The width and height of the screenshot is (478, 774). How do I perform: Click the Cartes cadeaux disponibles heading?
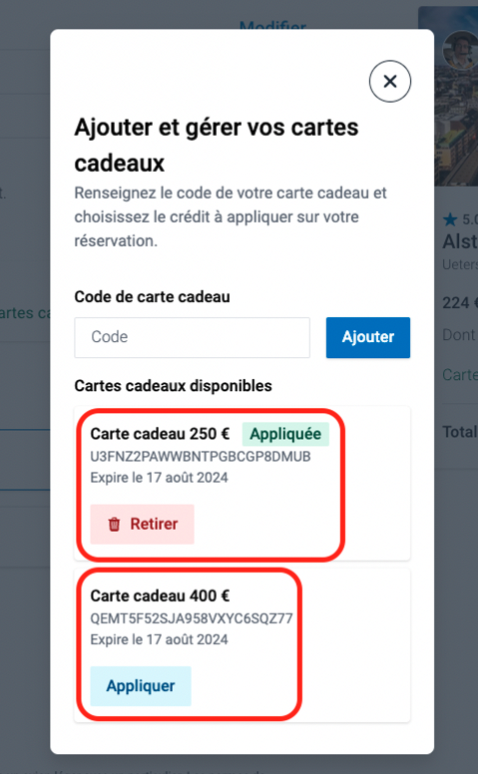pyautogui.click(x=173, y=386)
